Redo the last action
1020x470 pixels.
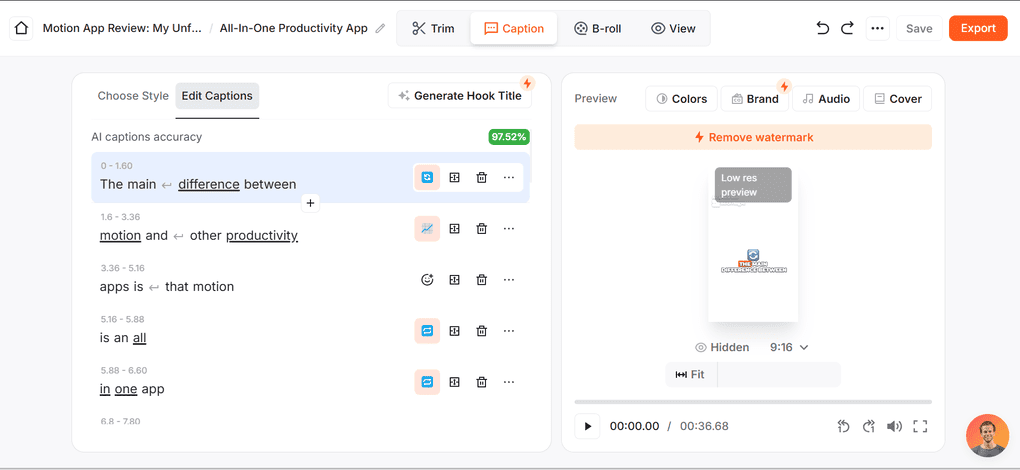847,29
